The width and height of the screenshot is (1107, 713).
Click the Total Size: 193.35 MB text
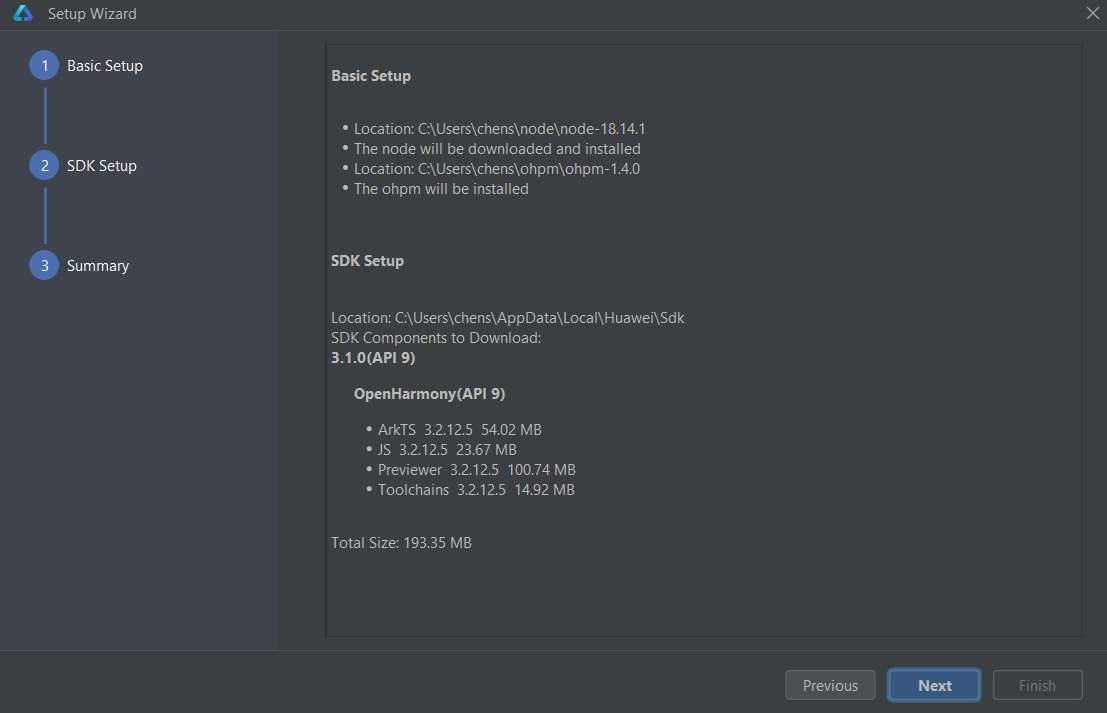[401, 543]
